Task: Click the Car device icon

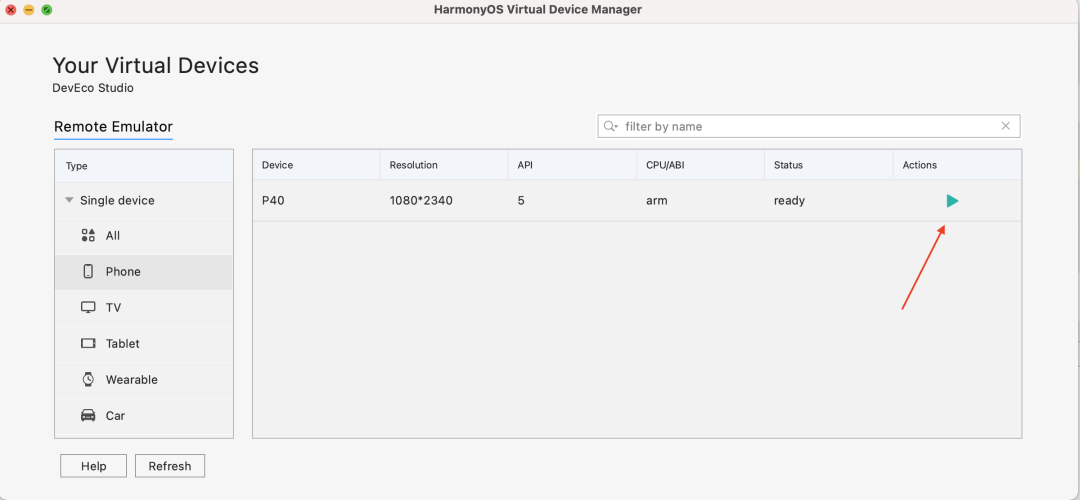Action: (x=88, y=416)
